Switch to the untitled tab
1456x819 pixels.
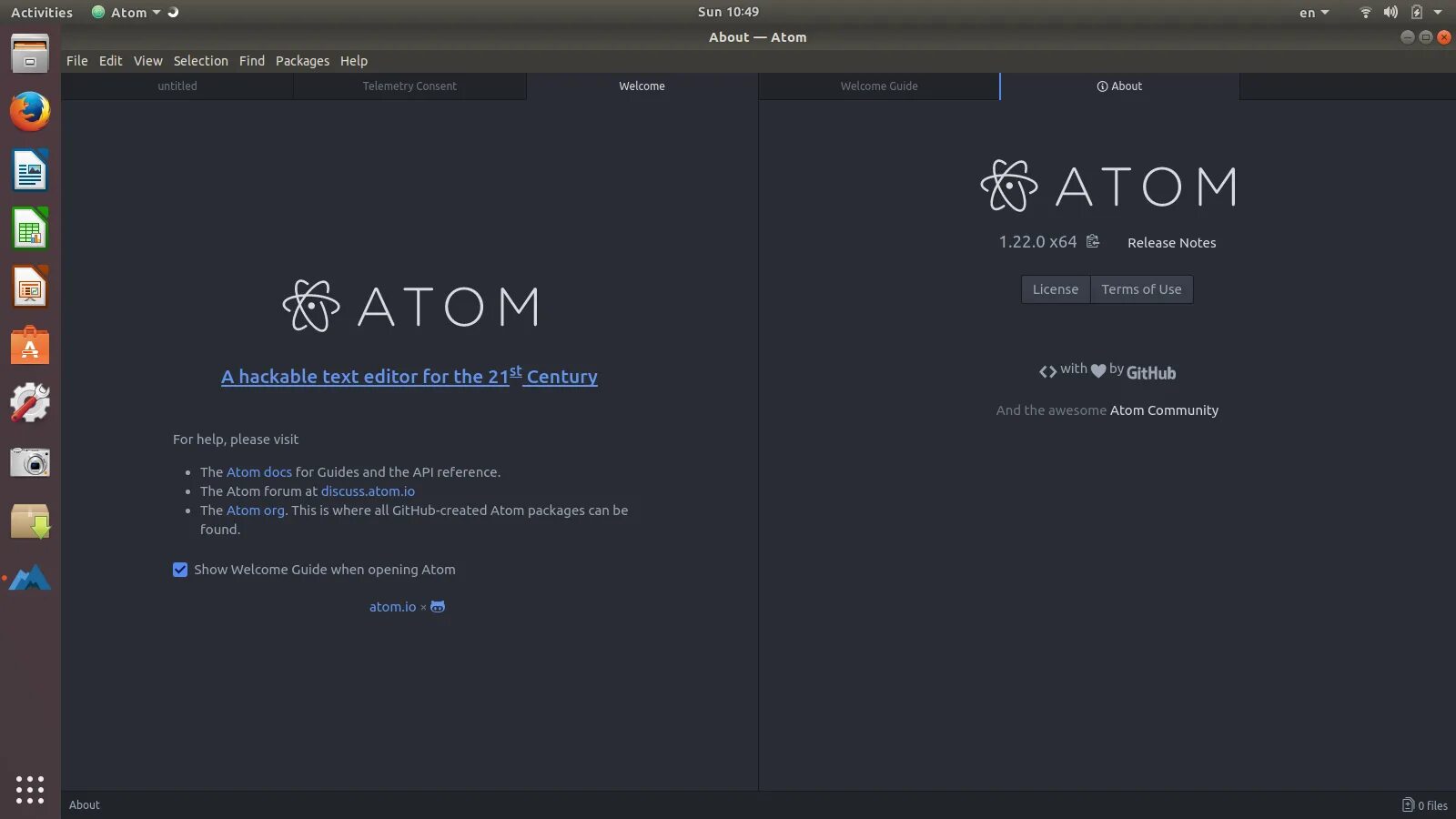[177, 86]
